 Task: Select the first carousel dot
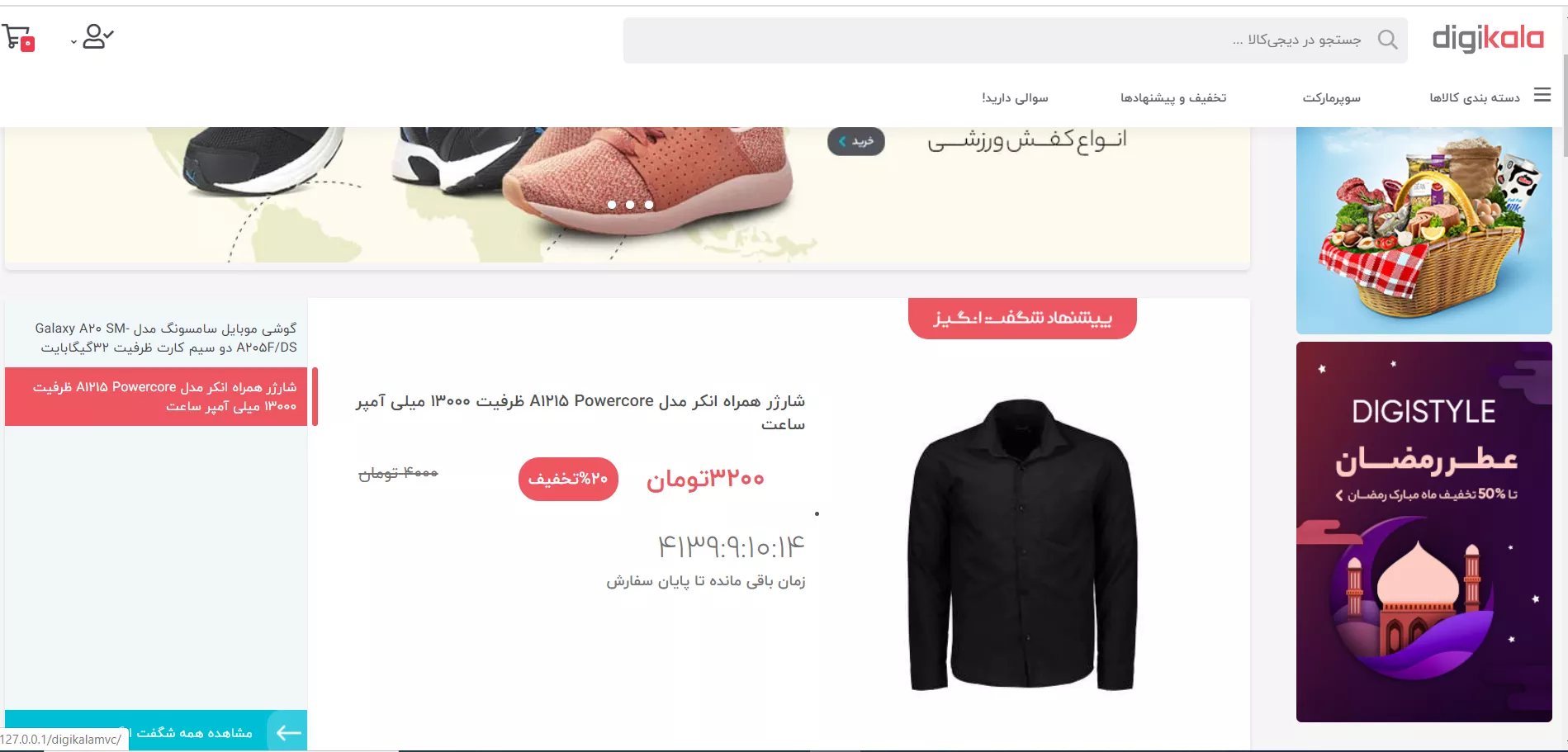click(x=612, y=205)
